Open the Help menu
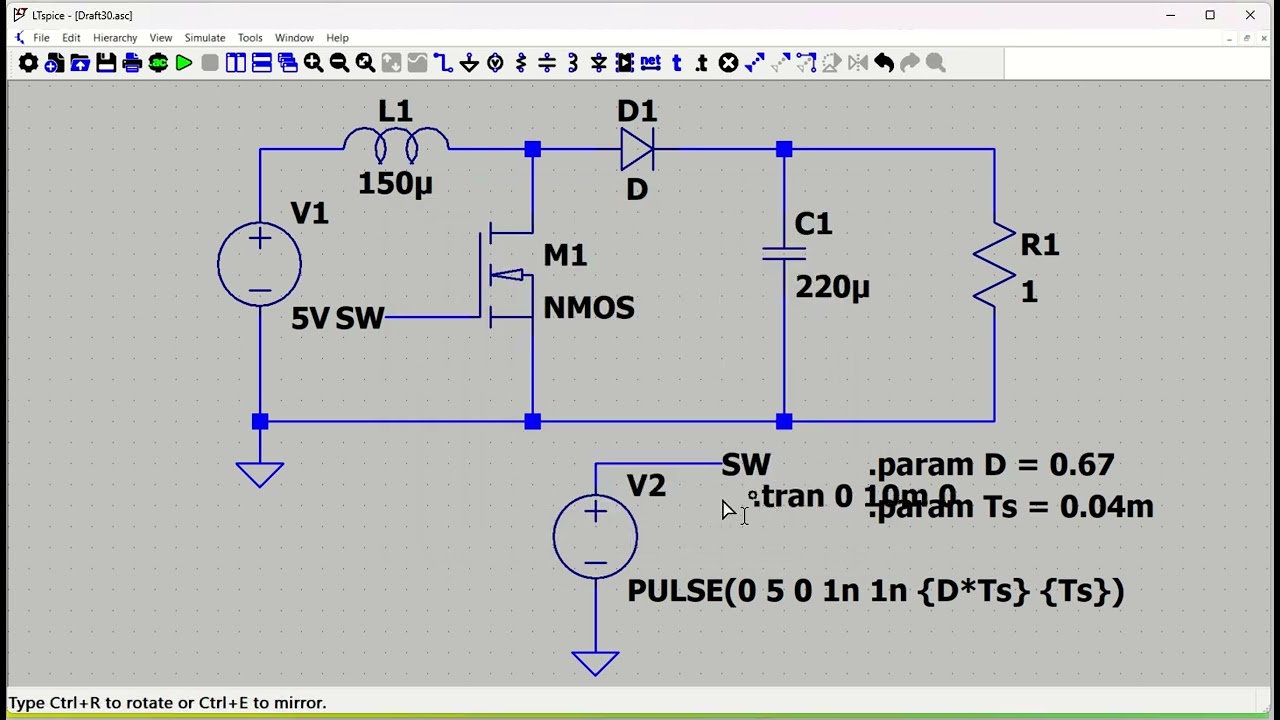1280x720 pixels. pos(338,38)
